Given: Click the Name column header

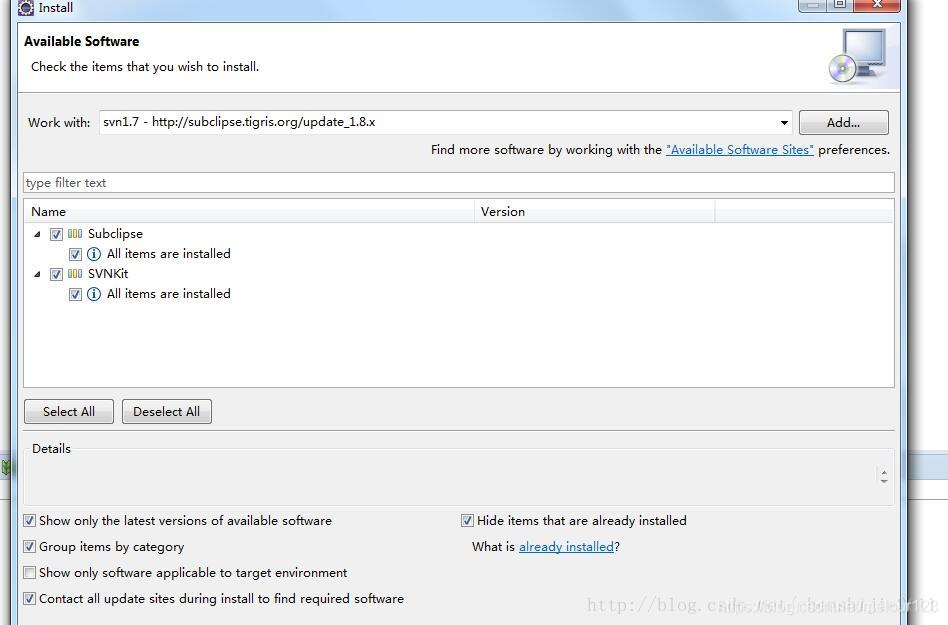Looking at the screenshot, I should point(249,212).
